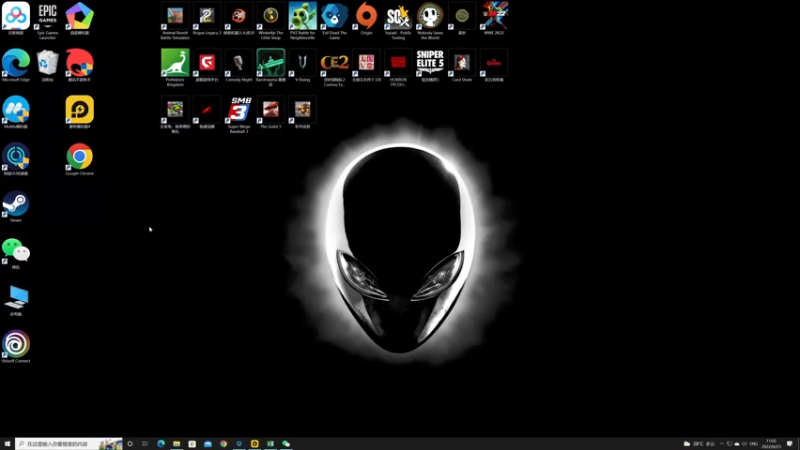Open the Microsoft Store taskbar icon
The image size is (800, 450).
192,444
